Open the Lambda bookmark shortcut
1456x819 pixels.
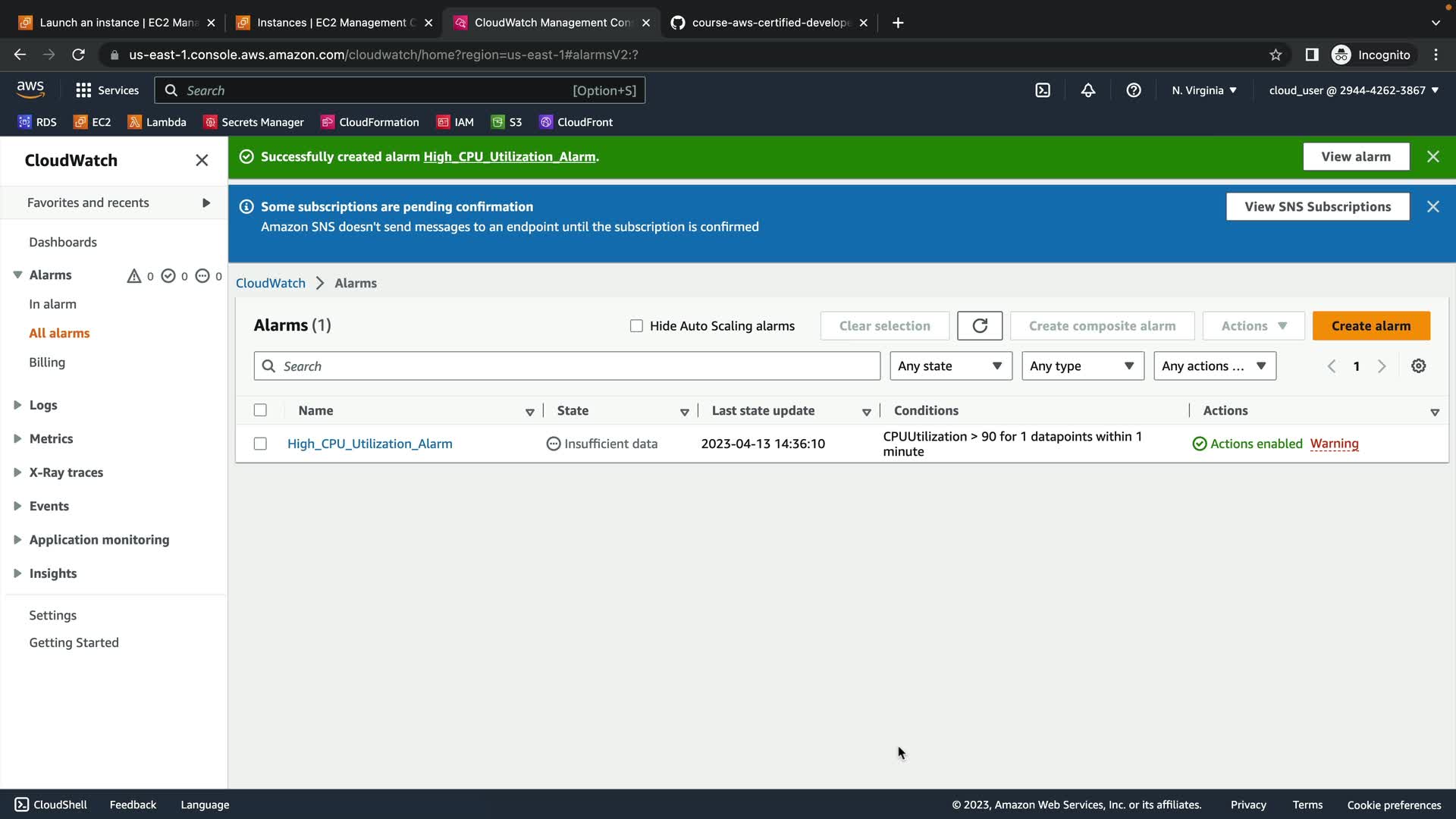click(157, 122)
